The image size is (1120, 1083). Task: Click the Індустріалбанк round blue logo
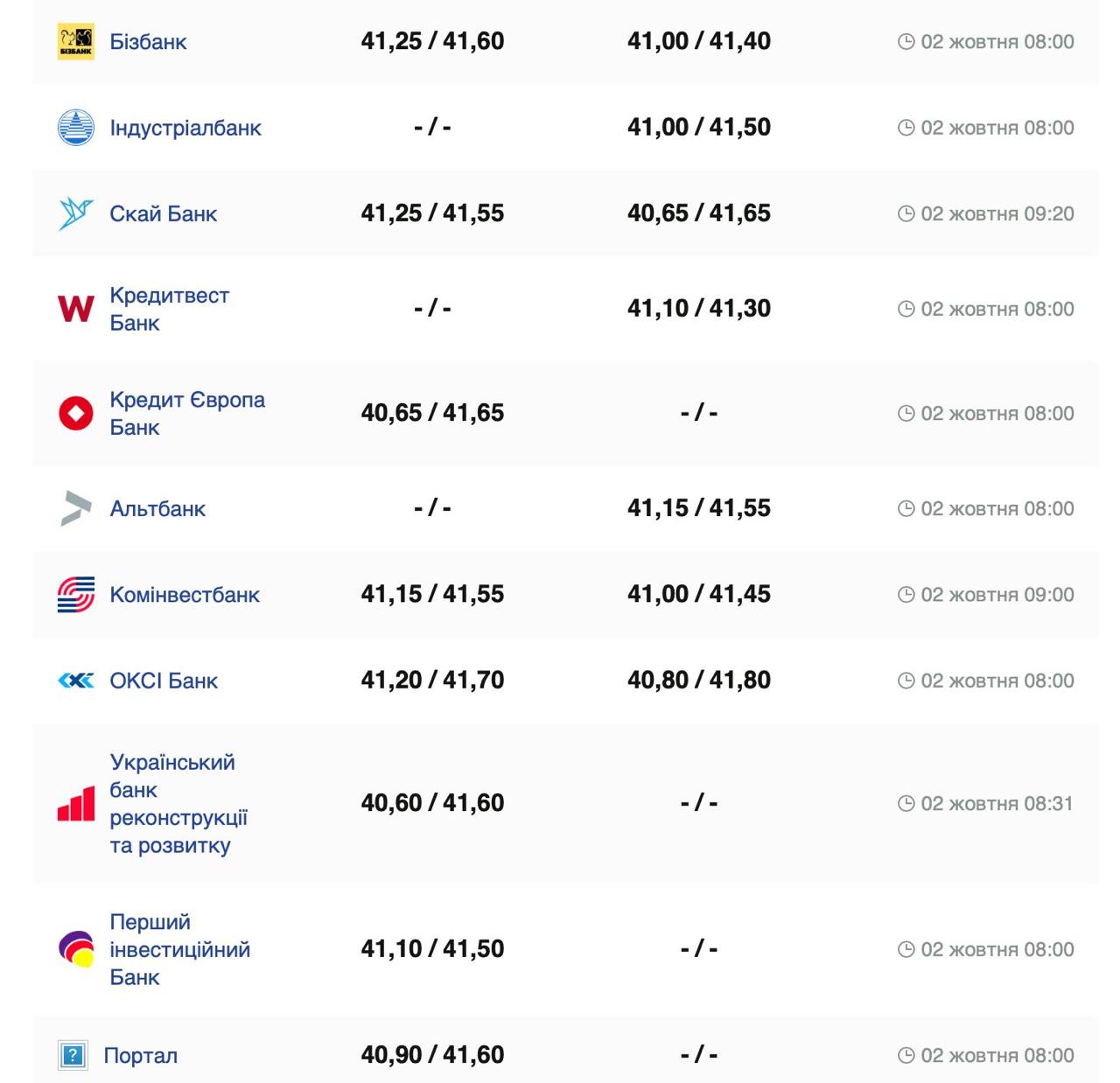[76, 128]
